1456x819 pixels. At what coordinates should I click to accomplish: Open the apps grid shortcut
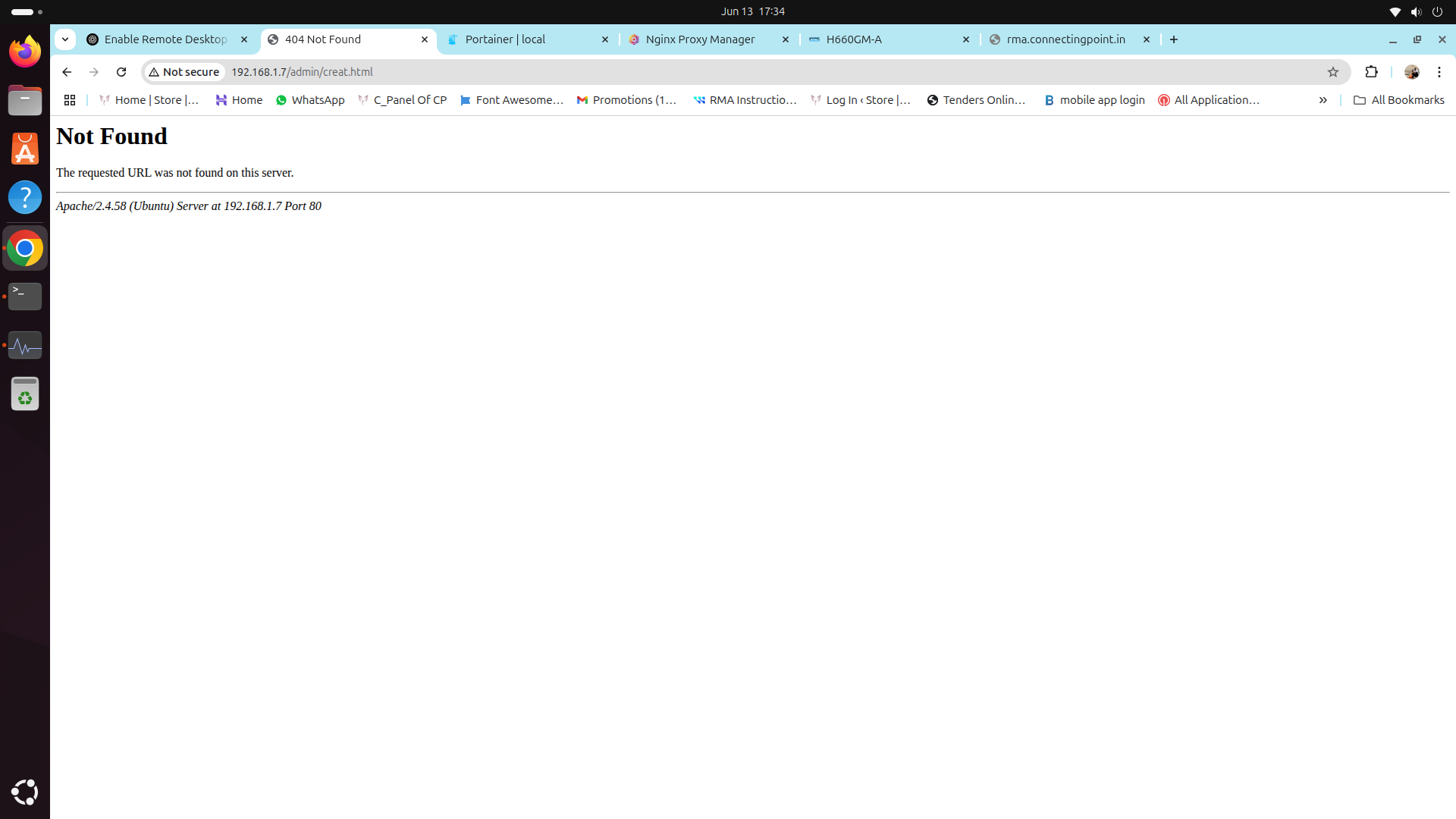pos(70,100)
